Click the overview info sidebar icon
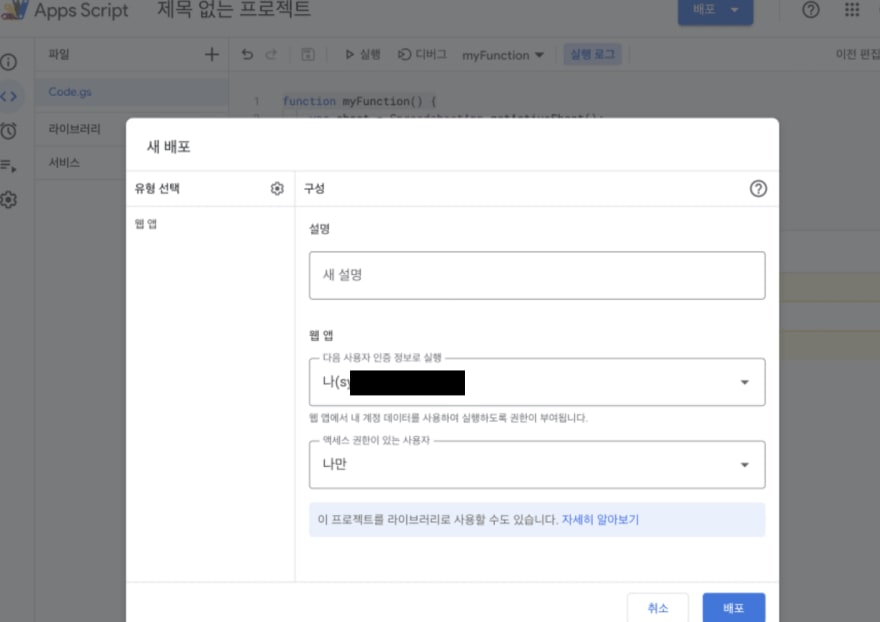This screenshot has width=880, height=622. (8, 62)
